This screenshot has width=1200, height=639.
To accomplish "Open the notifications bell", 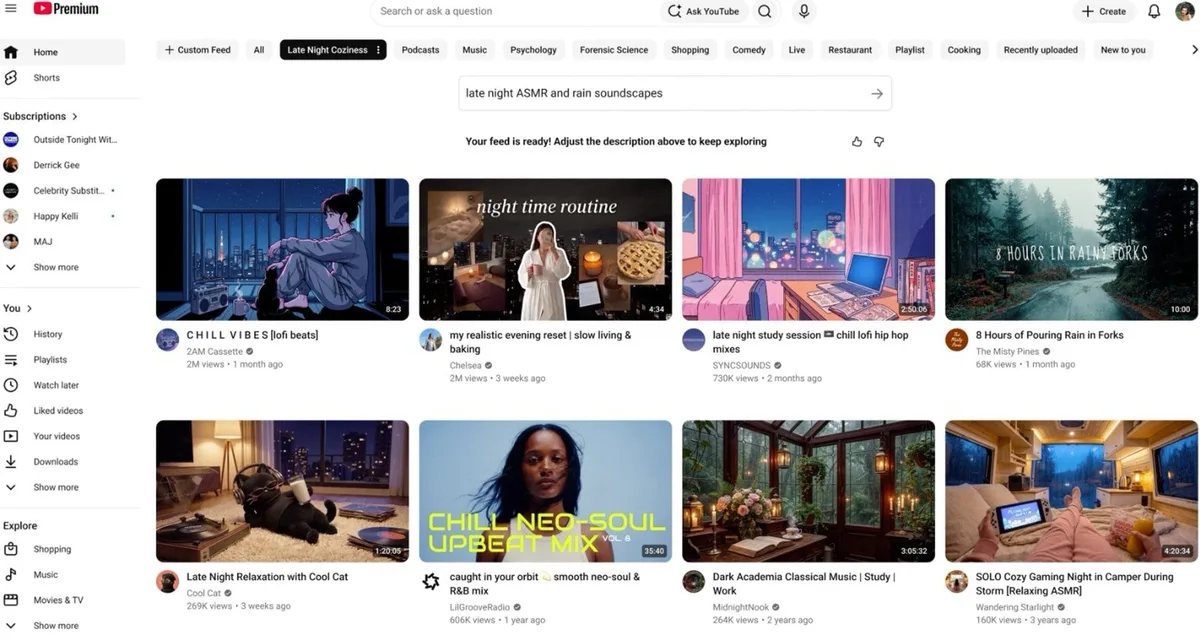I will pos(1154,11).
